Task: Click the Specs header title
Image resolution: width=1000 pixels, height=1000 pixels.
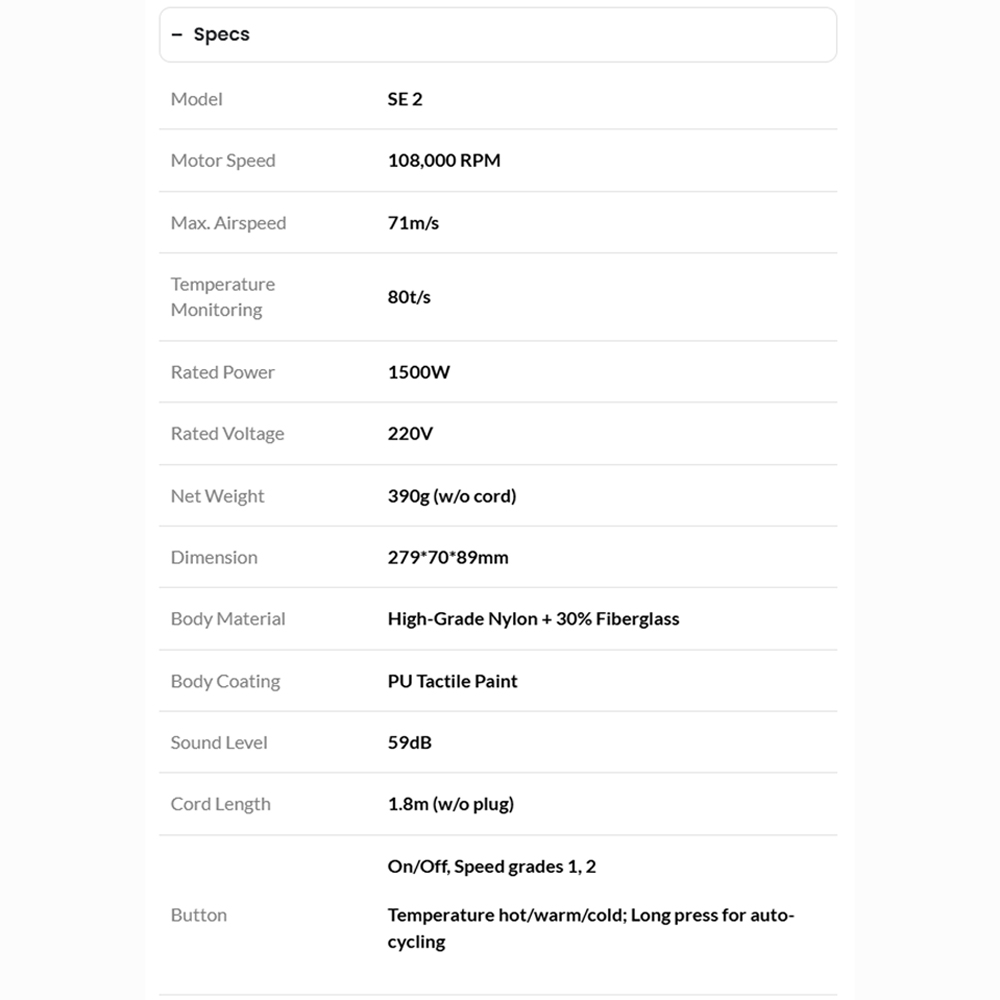Action: [221, 35]
